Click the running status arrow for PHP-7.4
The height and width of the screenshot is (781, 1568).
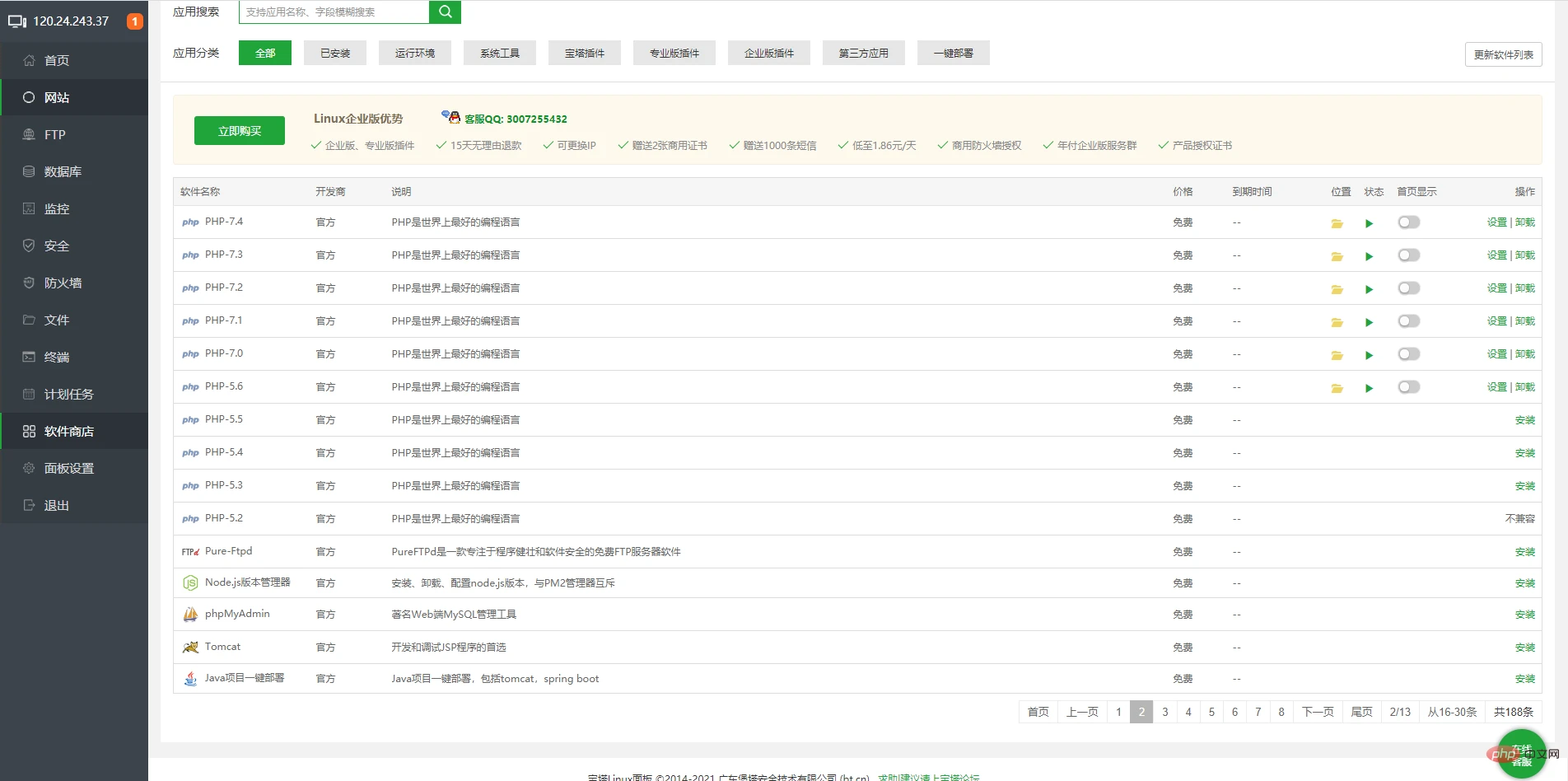coord(1369,223)
